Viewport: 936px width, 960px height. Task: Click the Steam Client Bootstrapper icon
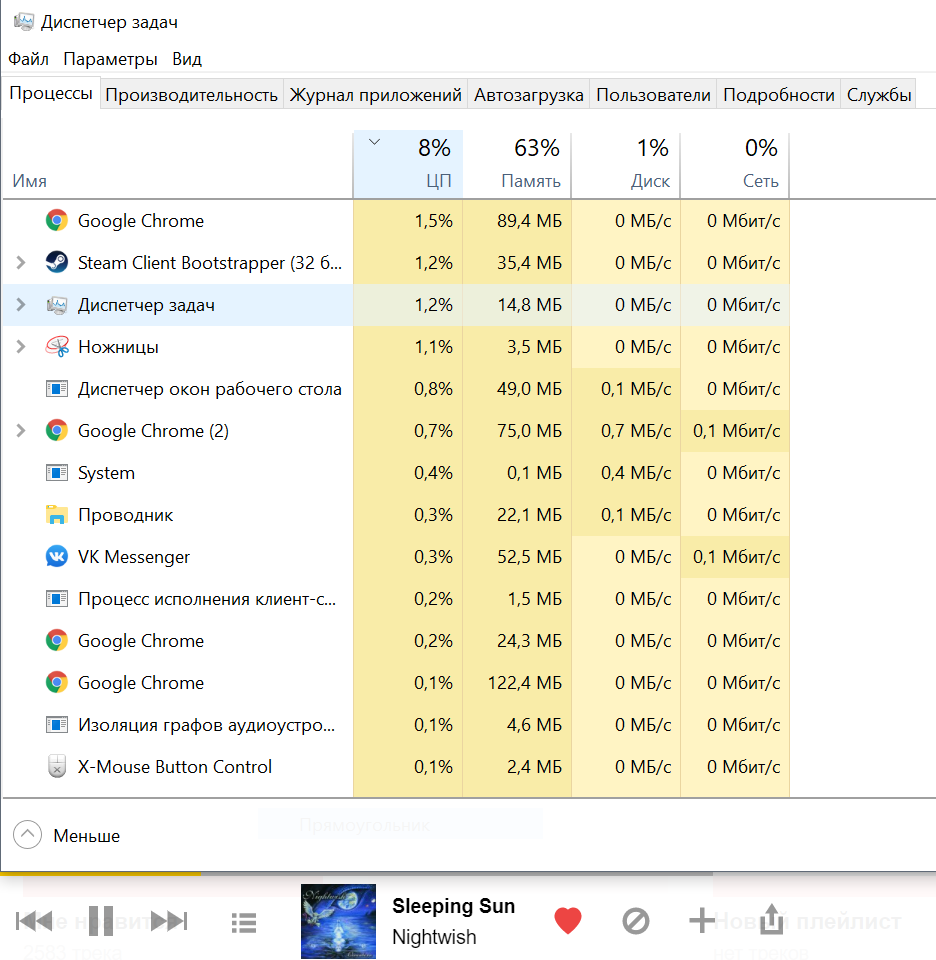(x=56, y=263)
